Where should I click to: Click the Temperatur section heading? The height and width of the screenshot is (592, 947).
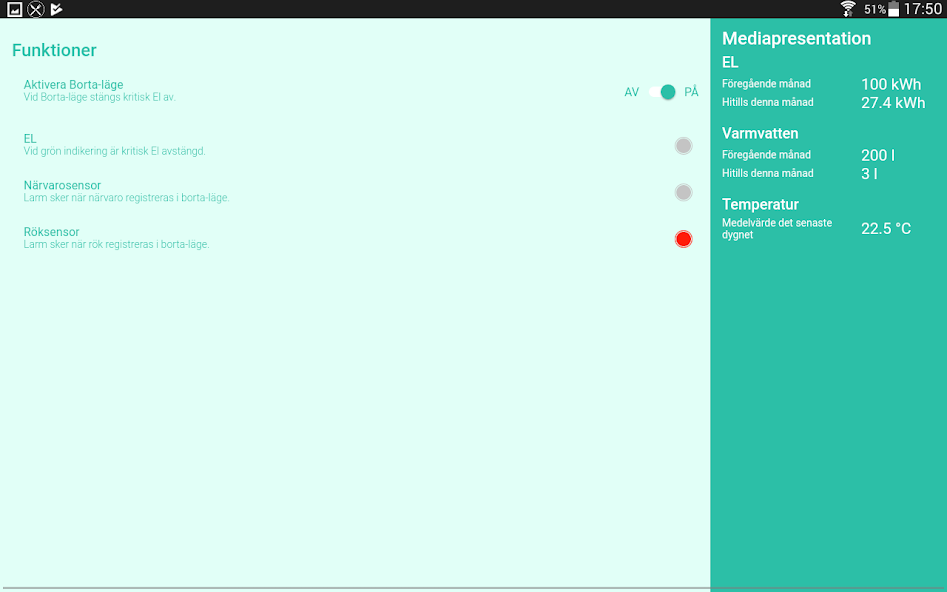coord(760,204)
